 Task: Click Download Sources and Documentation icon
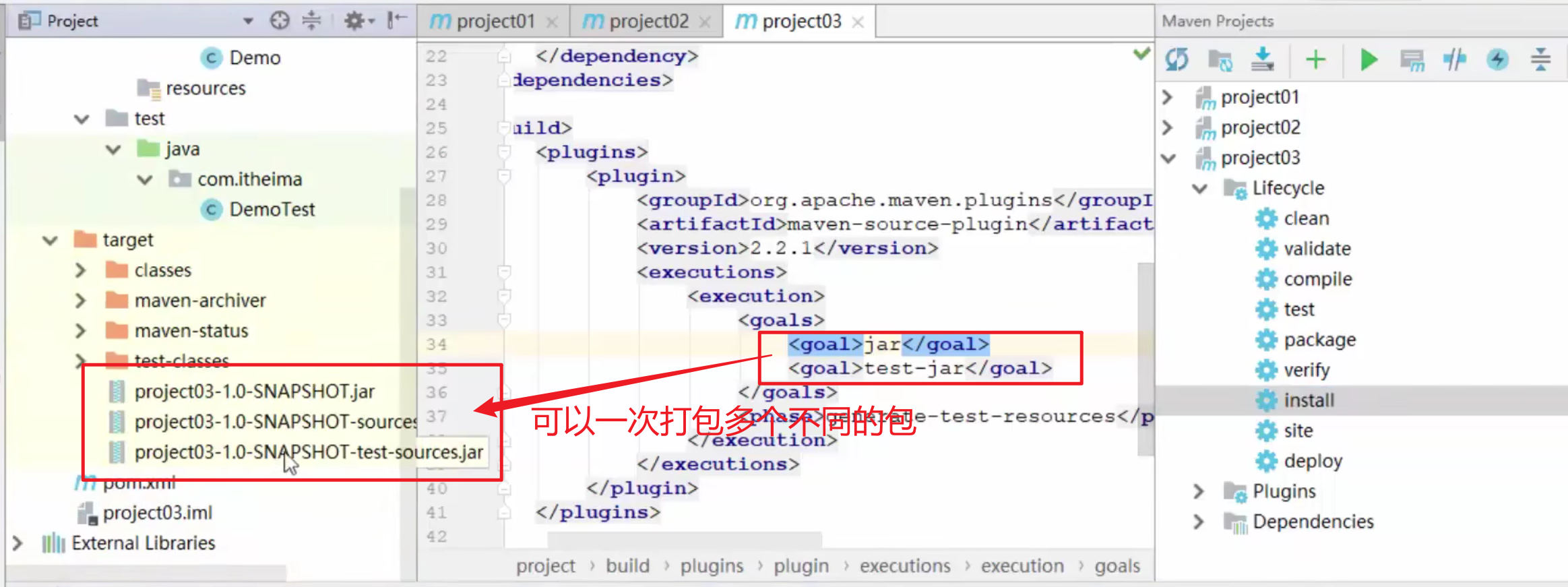(1262, 59)
